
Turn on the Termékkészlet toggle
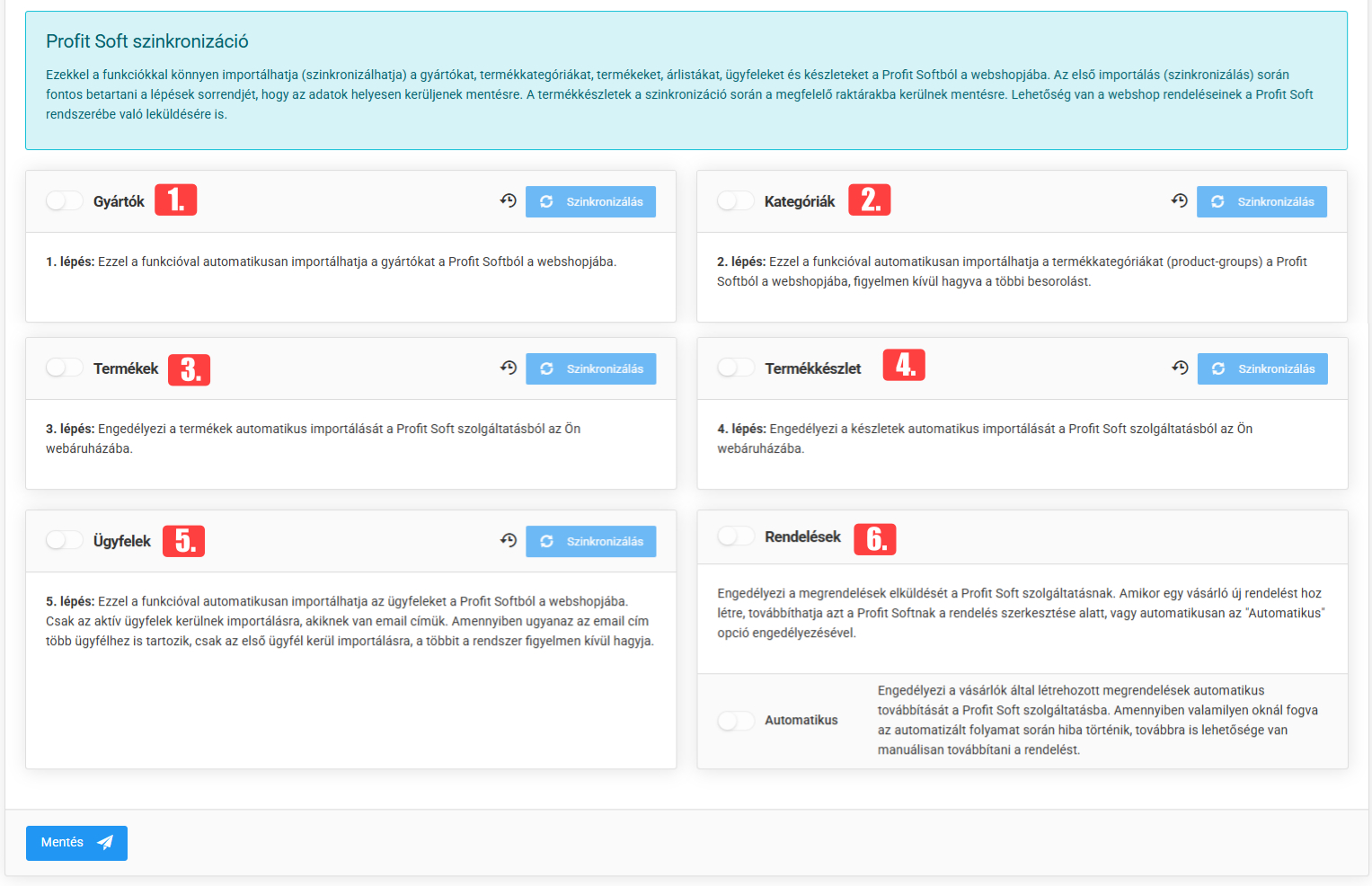coord(736,368)
